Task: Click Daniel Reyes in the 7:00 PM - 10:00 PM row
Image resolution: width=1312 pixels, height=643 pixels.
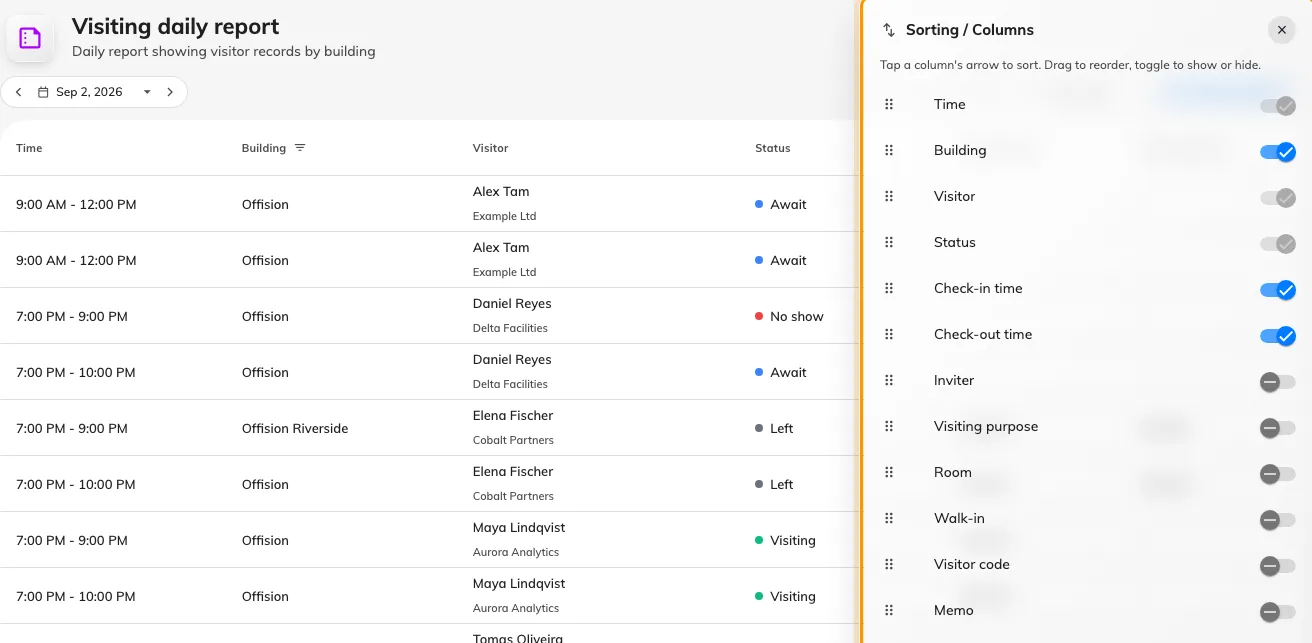Action: 512,360
